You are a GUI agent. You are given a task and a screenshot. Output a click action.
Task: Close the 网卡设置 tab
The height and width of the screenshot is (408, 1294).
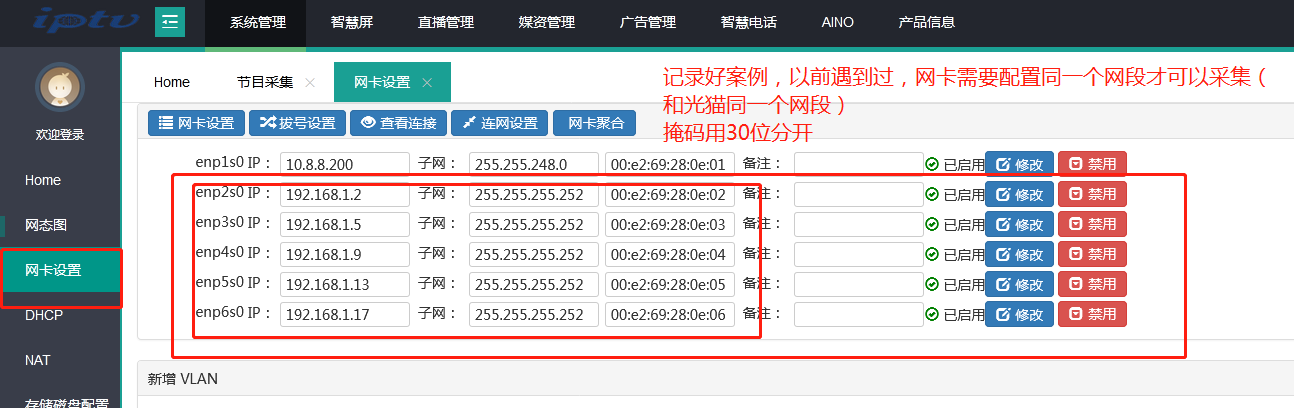coord(427,82)
